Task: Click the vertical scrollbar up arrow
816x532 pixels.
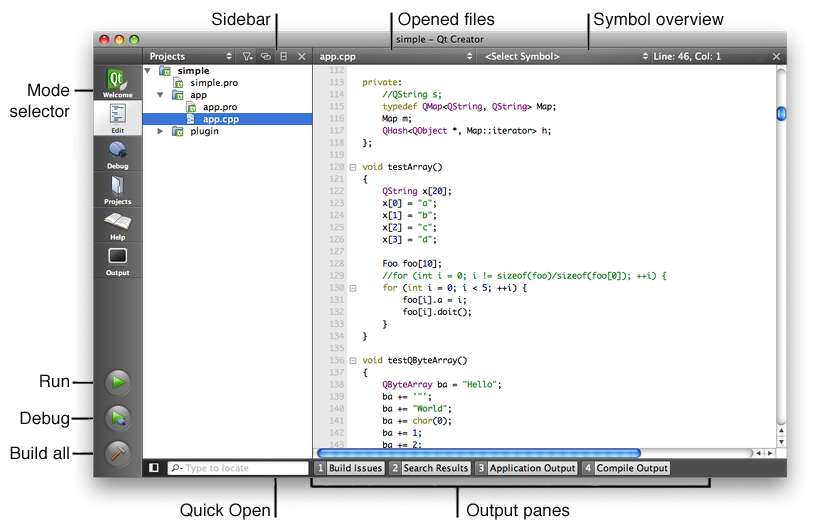Action: pyautogui.click(x=781, y=431)
